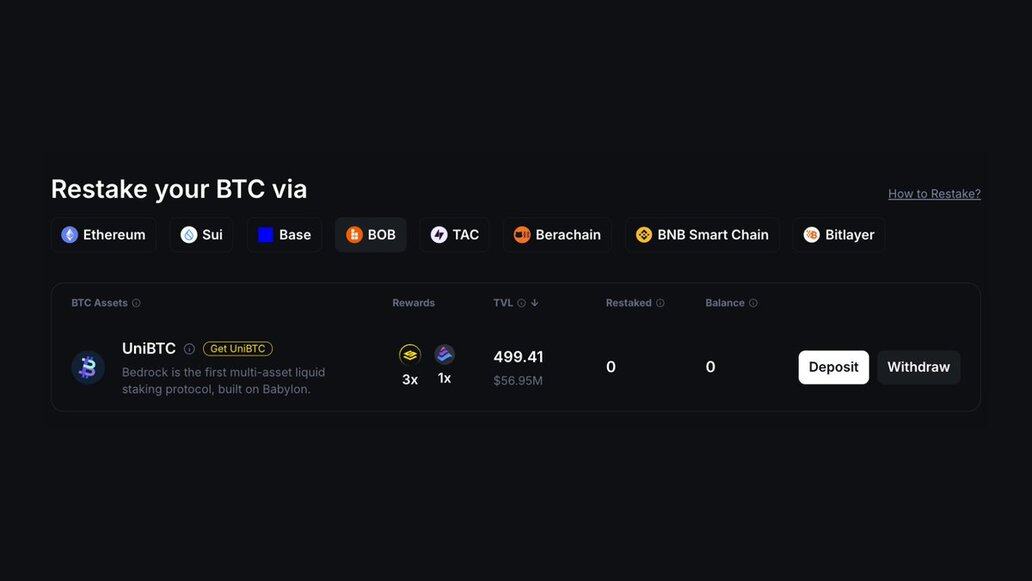Switch to the Base network tab
The width and height of the screenshot is (1032, 581).
pyautogui.click(x=284, y=235)
